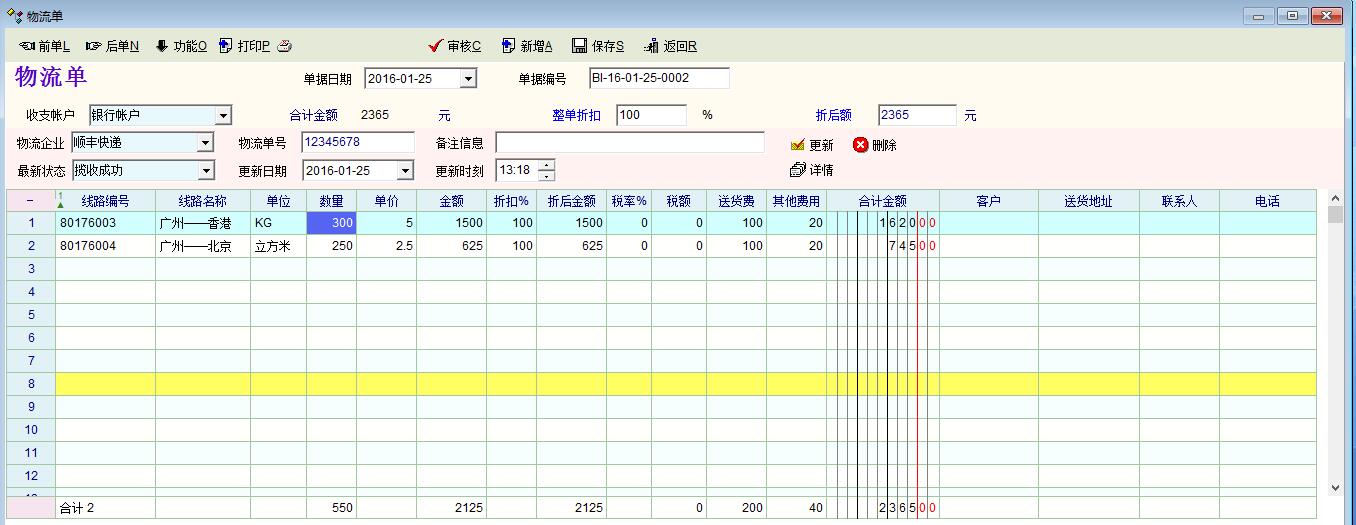Create a new order with 新增
Viewport: 1356px width, 525px height.
526,46
